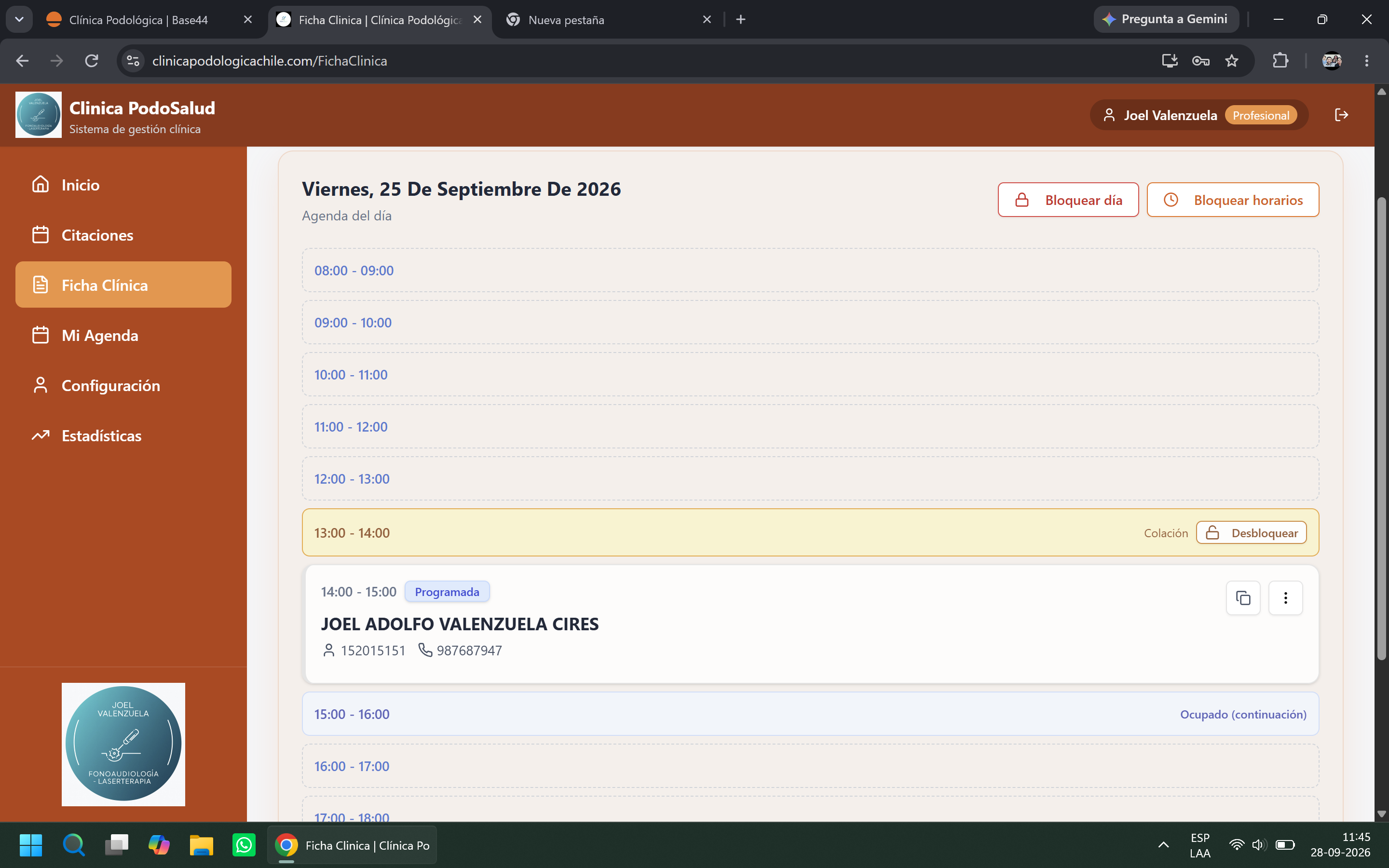Open Configuración in the sidebar

point(123,385)
